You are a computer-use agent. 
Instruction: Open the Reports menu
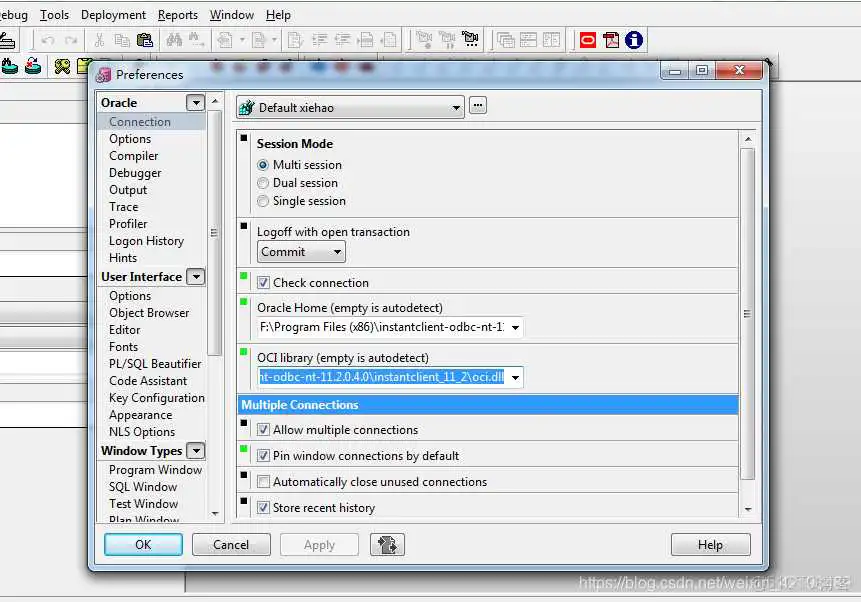pyautogui.click(x=178, y=15)
